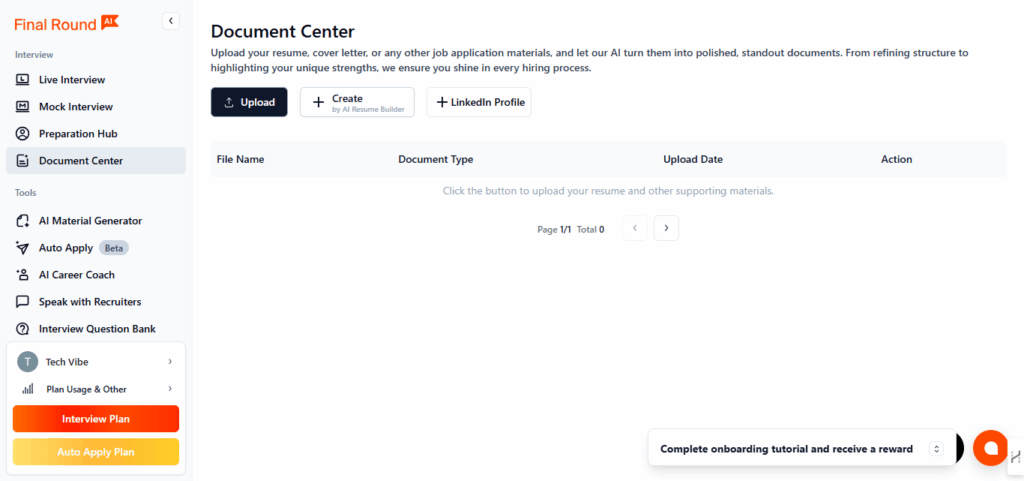Click the Auto Apply paper plane icon
Screen dimensions: 1024x481
tap(23, 248)
